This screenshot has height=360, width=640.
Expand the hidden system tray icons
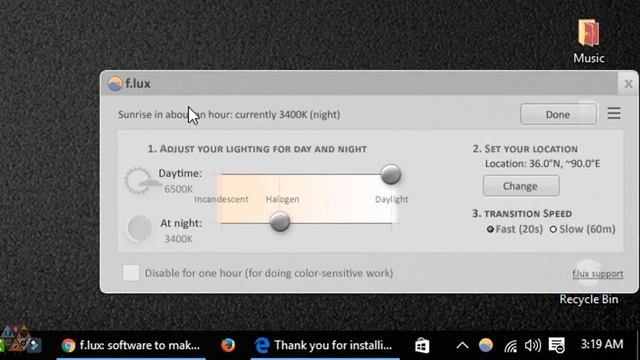pos(462,346)
